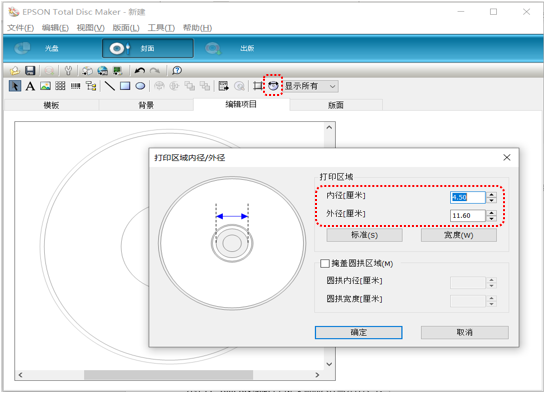Select the thumbnail grid tool icon
545x393 pixels.
coord(60,86)
